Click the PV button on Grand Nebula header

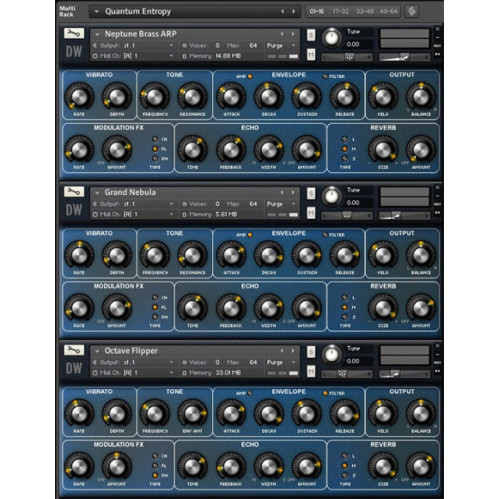[x=437, y=212]
